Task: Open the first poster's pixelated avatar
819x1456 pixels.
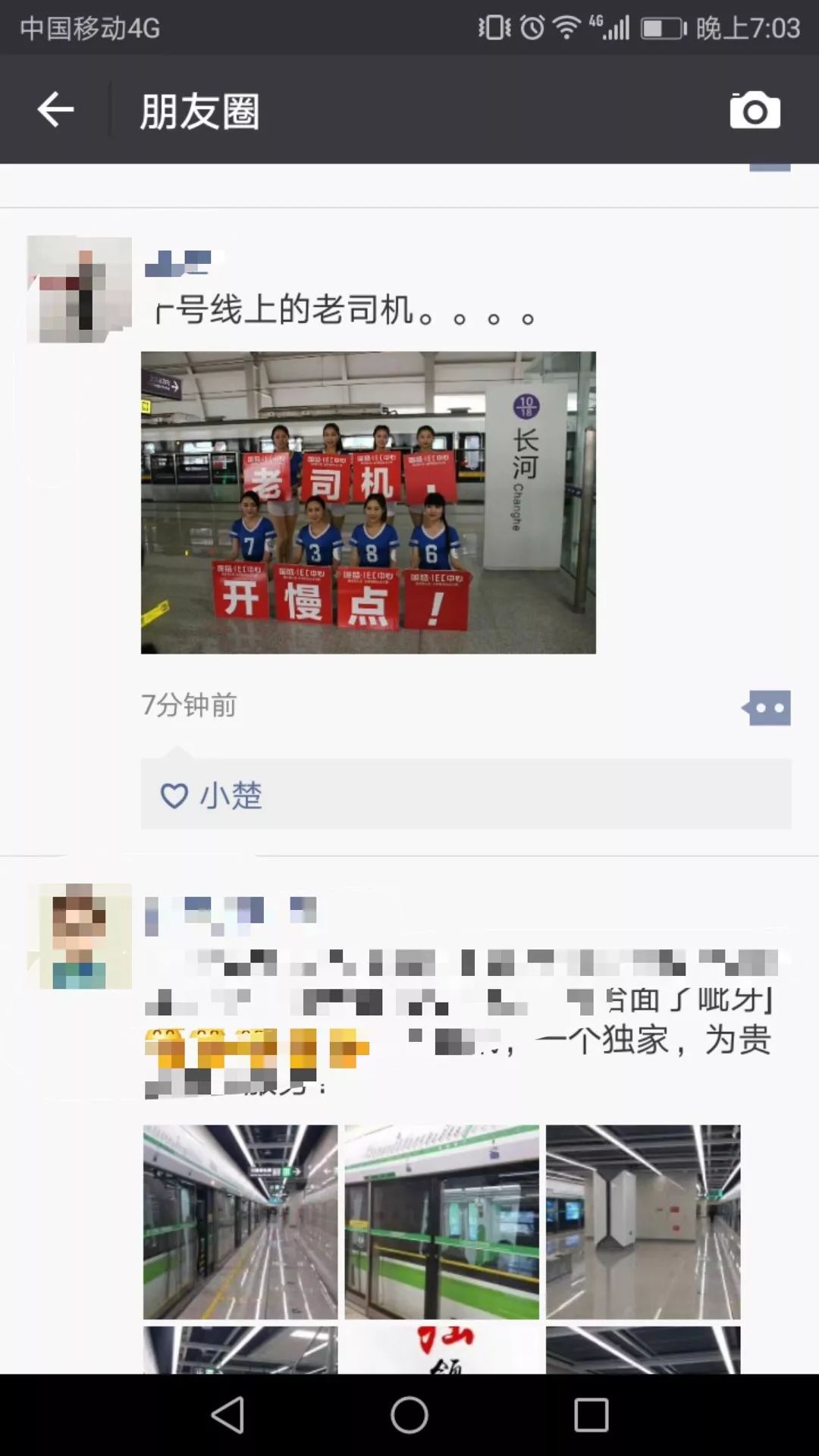Action: pos(79,289)
